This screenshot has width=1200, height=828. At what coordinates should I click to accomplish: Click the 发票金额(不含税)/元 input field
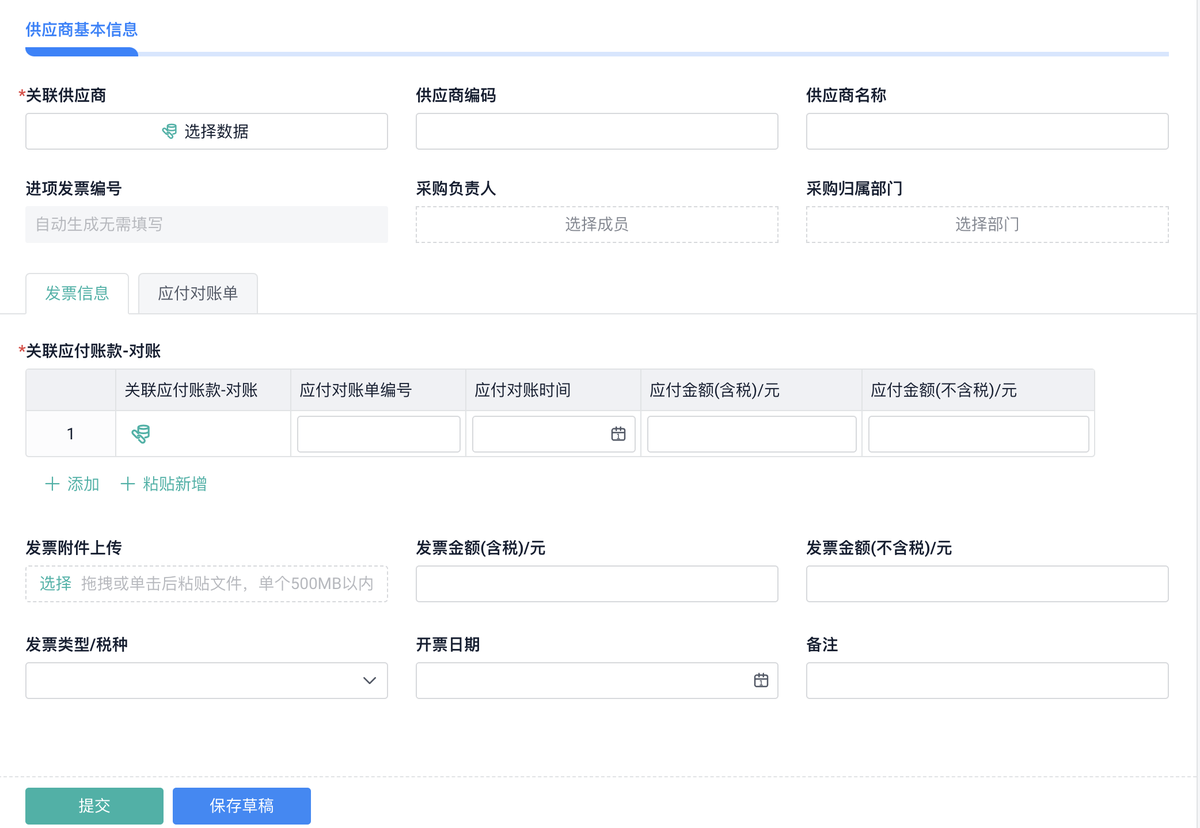pyautogui.click(x=987, y=583)
